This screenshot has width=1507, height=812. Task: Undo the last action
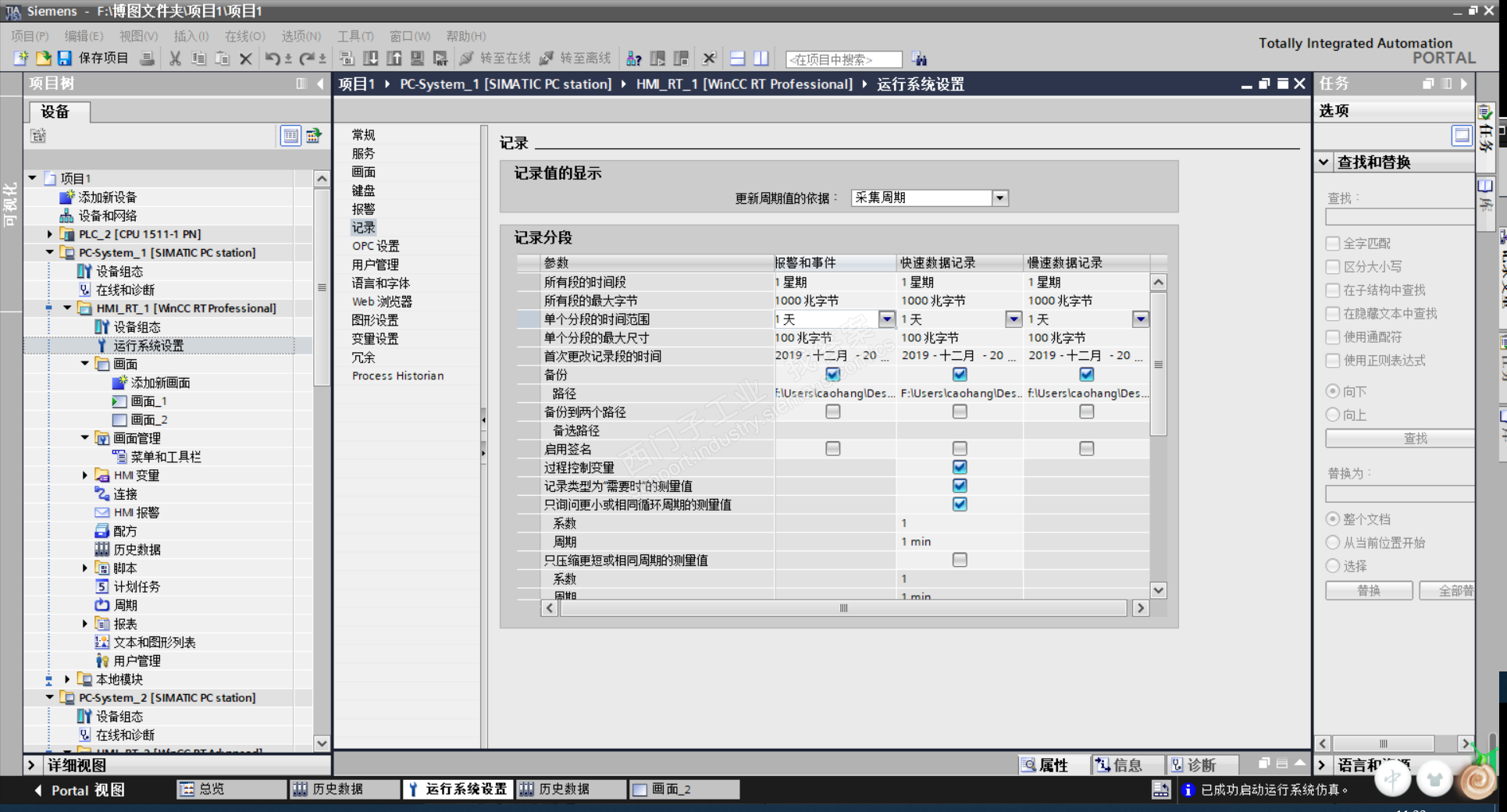(x=273, y=59)
